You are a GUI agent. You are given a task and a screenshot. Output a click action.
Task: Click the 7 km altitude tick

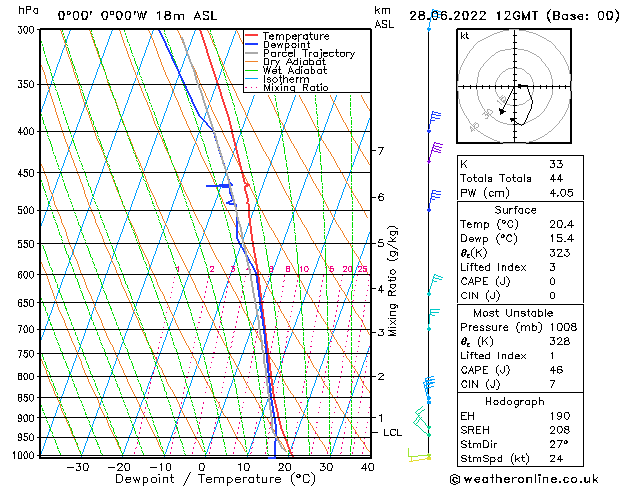point(380,151)
